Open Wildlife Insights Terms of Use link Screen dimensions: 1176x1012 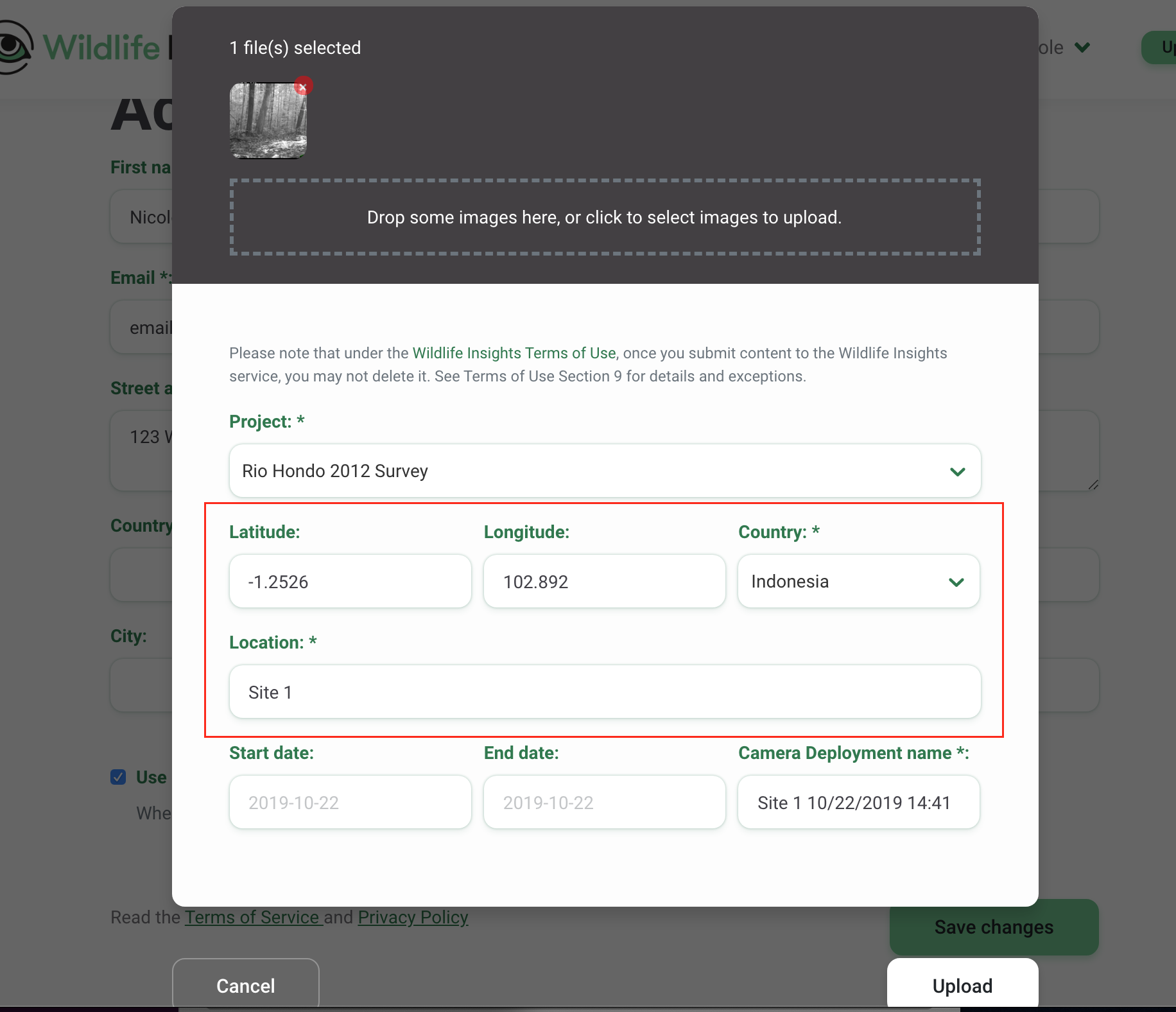[x=514, y=353]
